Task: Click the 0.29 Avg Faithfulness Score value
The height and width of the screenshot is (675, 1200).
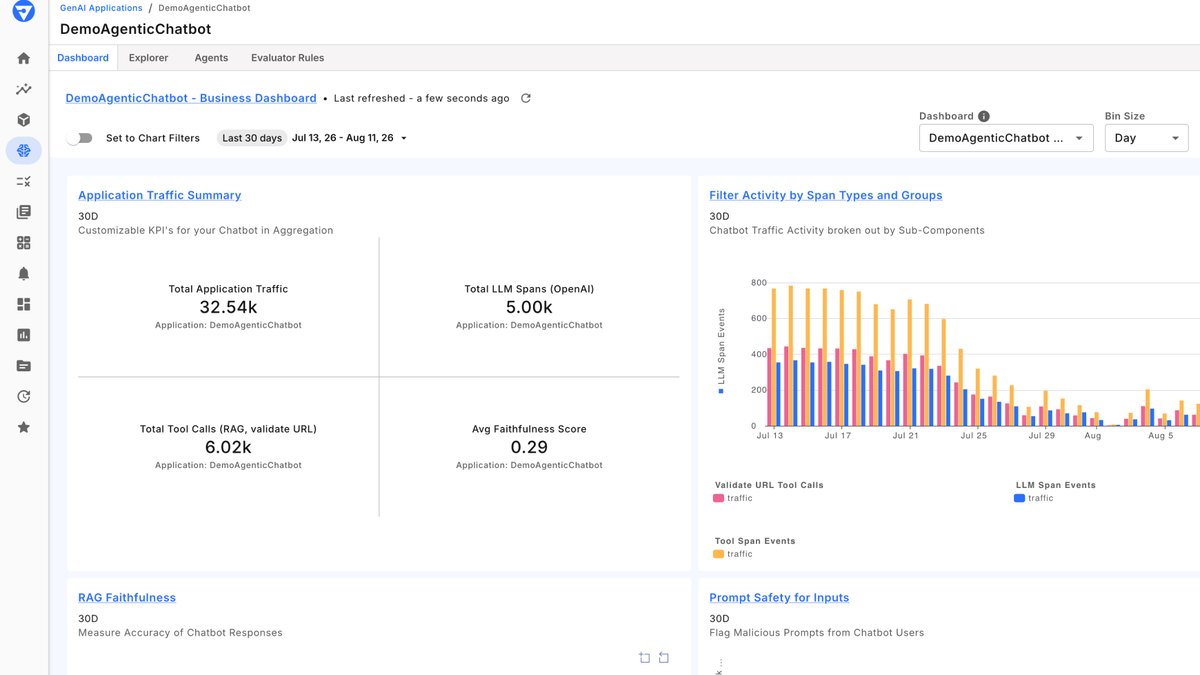Action: pyautogui.click(x=529, y=447)
